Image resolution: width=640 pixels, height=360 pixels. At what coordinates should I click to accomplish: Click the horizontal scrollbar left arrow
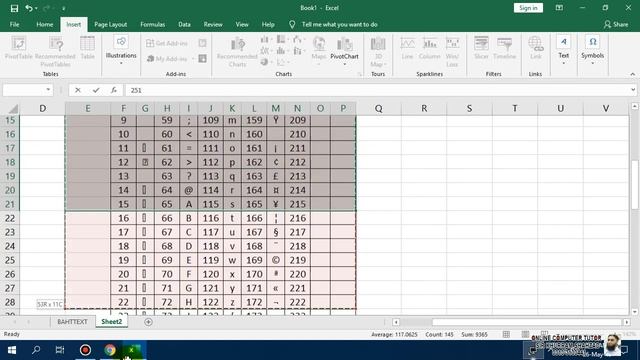click(396, 322)
